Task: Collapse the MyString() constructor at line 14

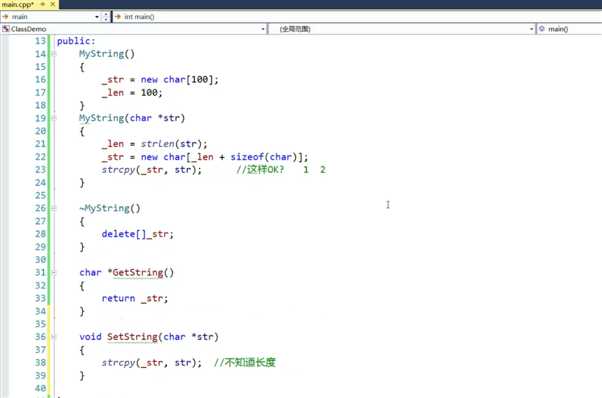Action: coord(54,54)
